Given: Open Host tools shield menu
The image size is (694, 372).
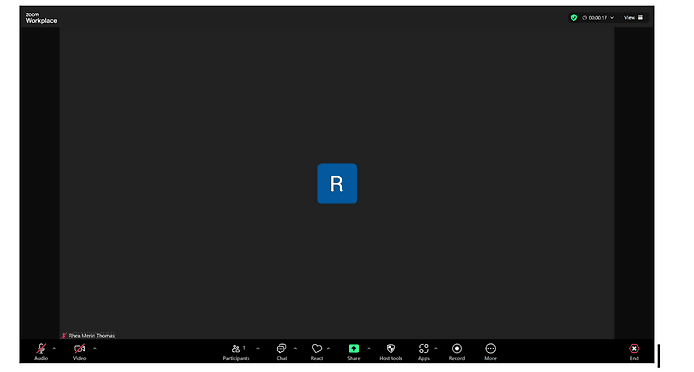Looking at the screenshot, I should coord(391,352).
